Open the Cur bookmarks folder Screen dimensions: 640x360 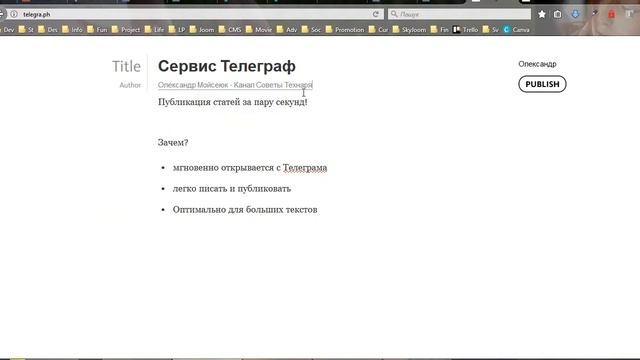[x=378, y=30]
